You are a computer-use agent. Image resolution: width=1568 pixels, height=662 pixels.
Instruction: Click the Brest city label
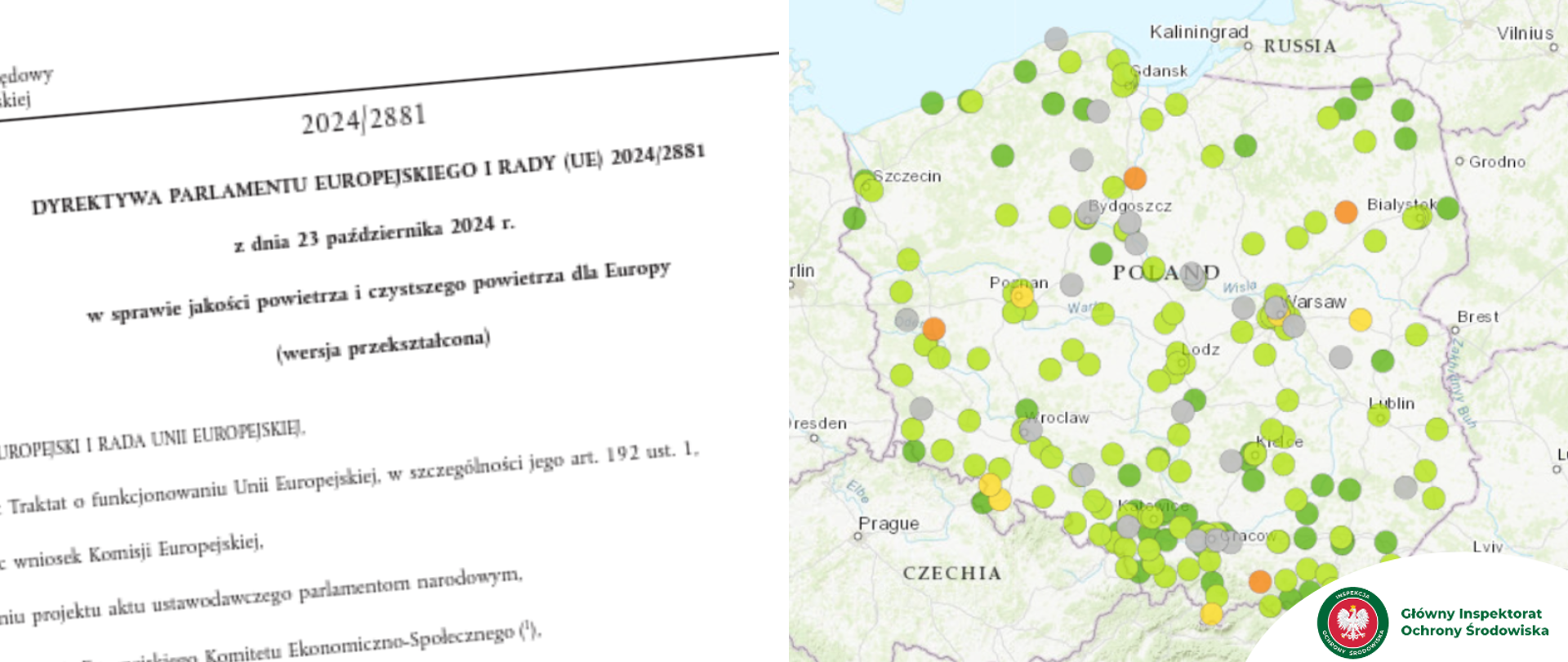1477,316
